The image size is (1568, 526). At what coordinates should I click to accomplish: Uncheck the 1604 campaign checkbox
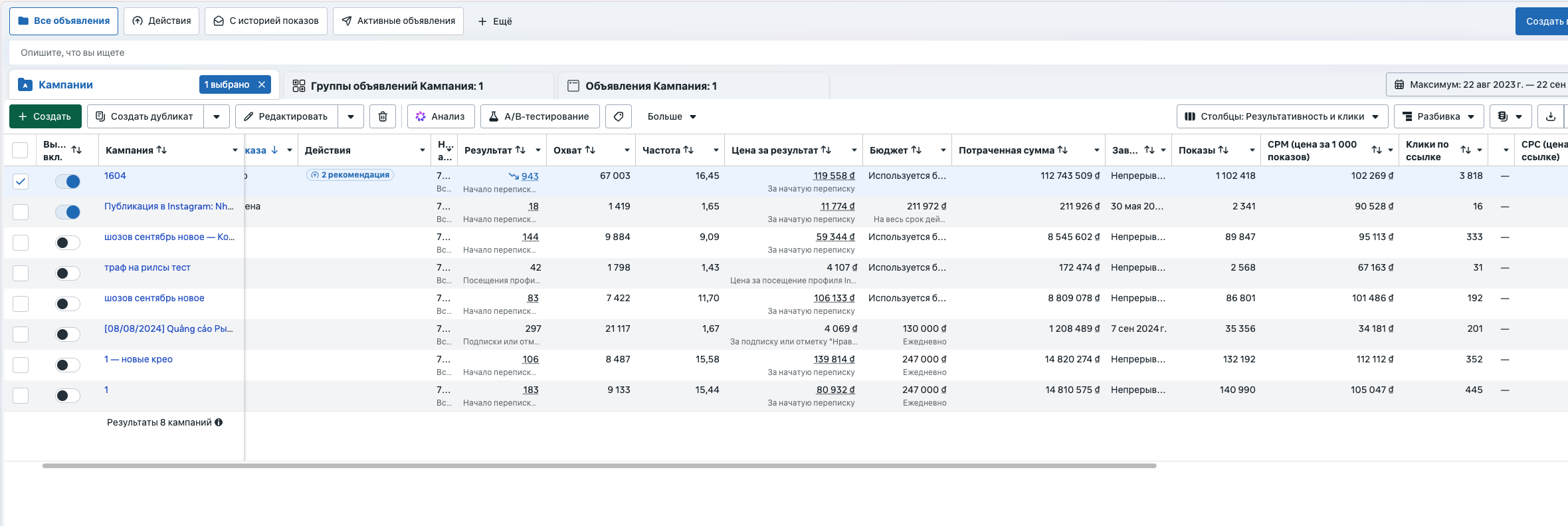pos(21,182)
